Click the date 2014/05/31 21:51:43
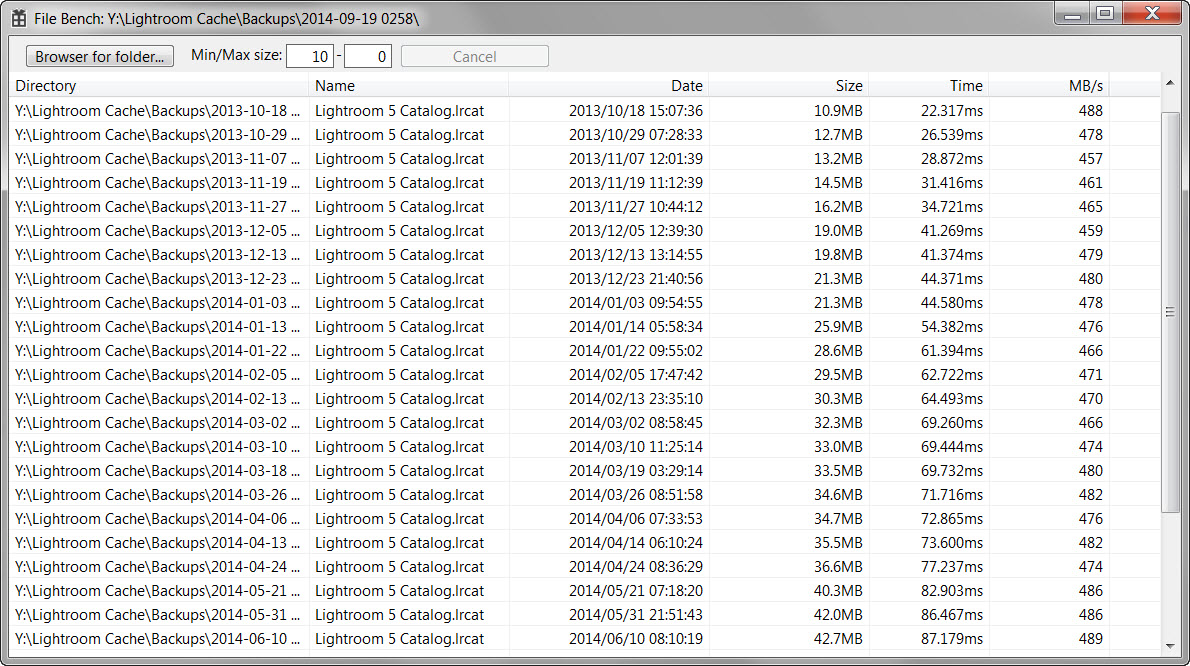1190x666 pixels. (636, 615)
